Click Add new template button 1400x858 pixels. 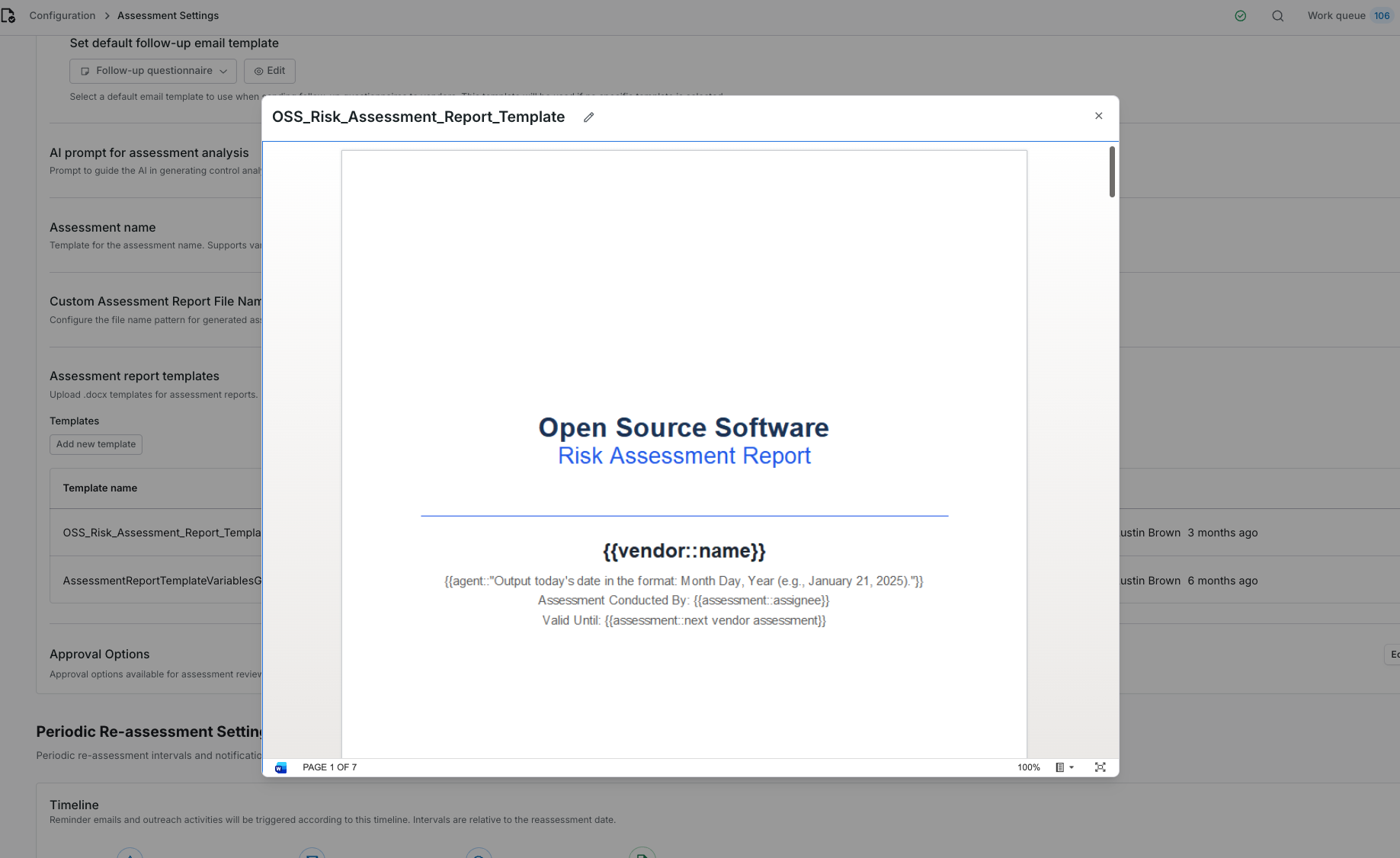(x=96, y=444)
